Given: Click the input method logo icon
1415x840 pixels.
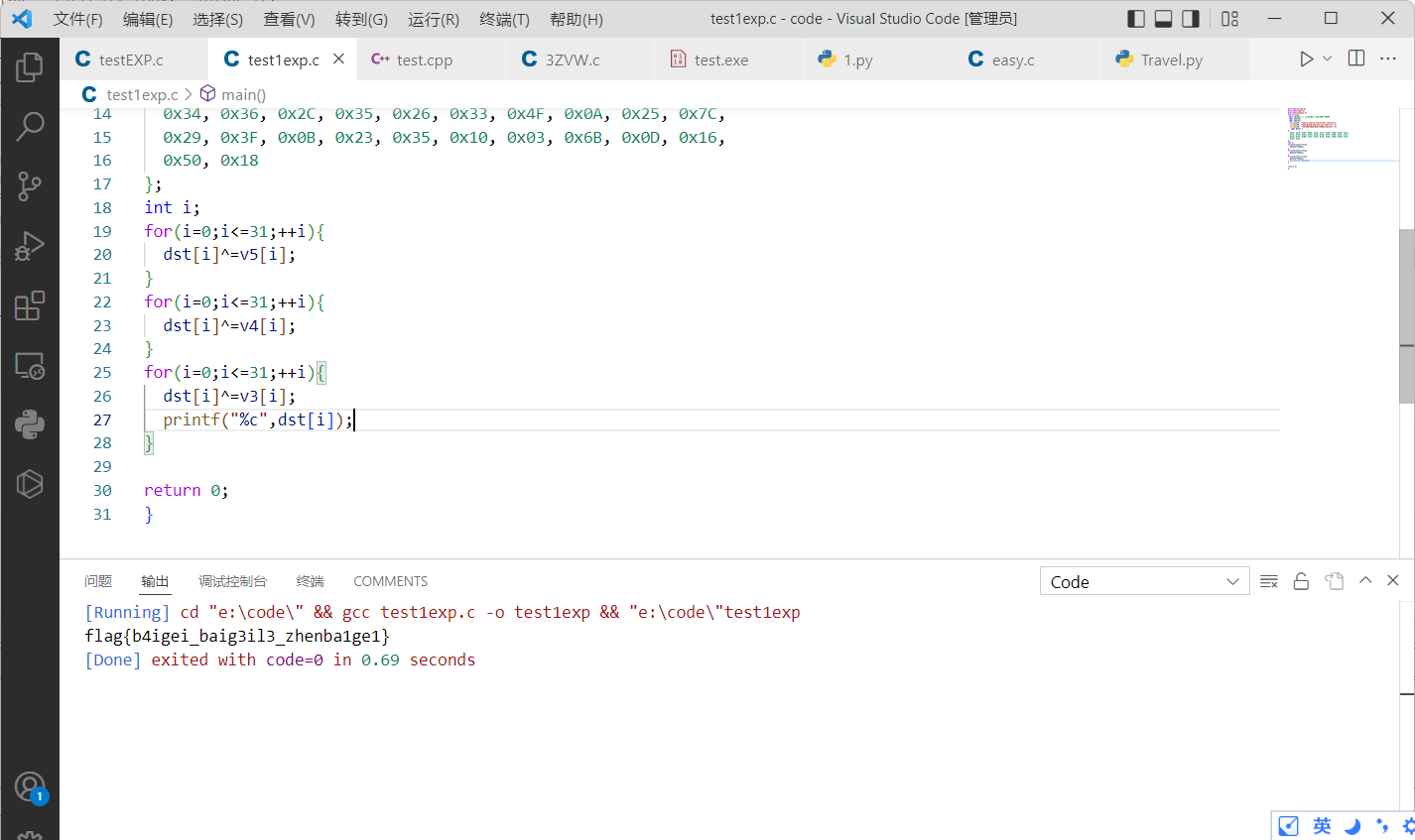Looking at the screenshot, I should [x=1288, y=826].
